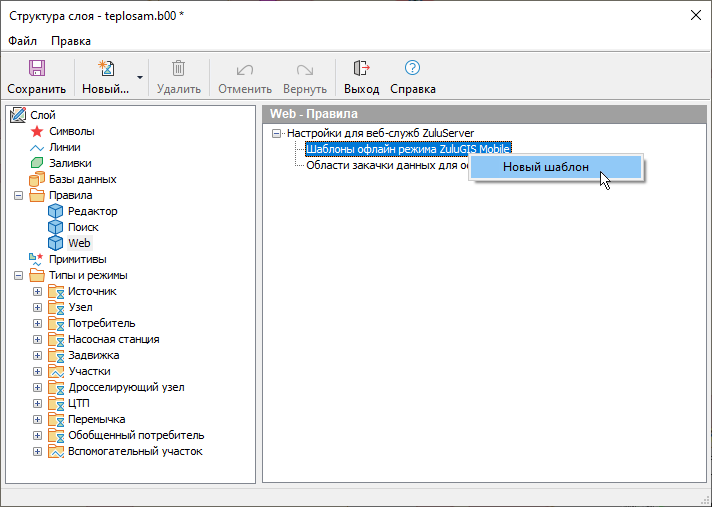
Task: Choose Новый шаблон from context menu
Action: (x=545, y=167)
